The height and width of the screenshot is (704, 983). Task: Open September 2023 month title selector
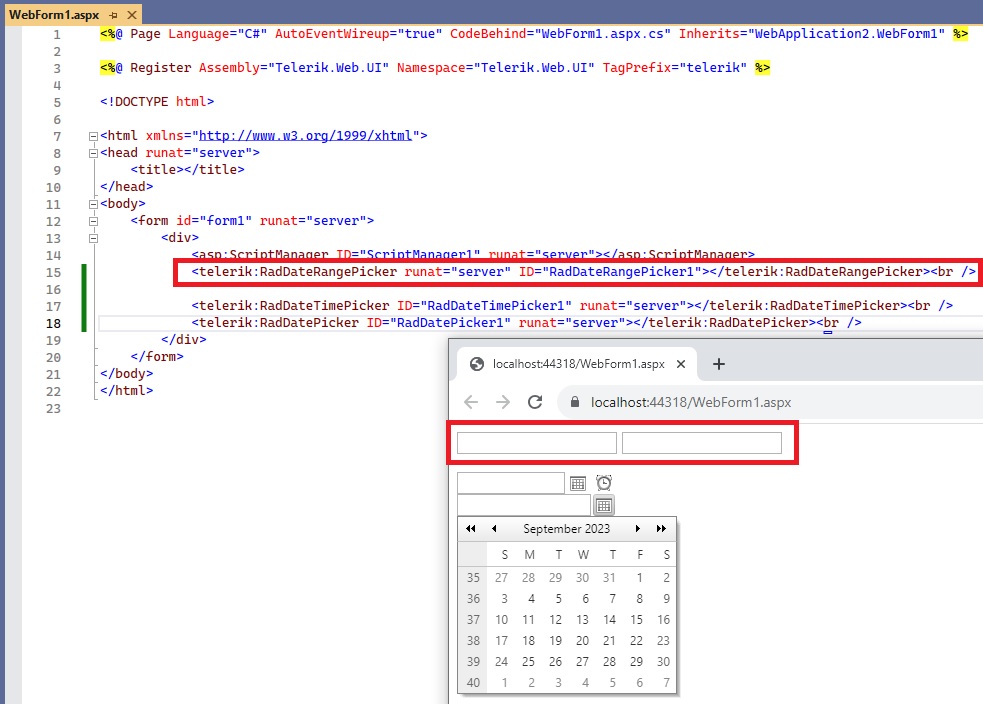(566, 529)
